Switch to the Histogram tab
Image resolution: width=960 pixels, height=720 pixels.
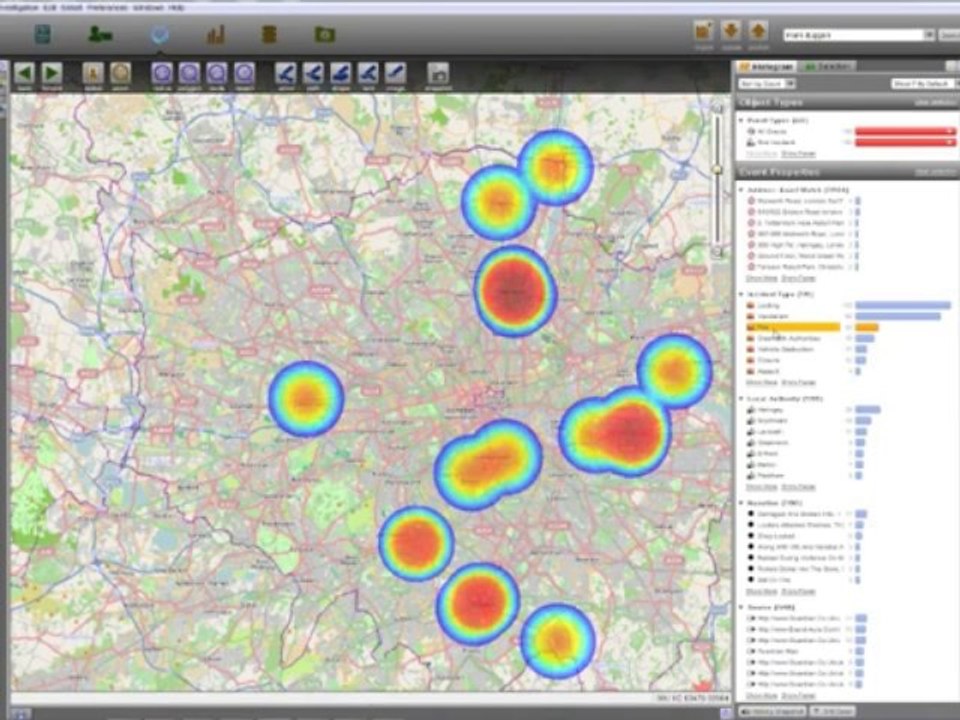click(768, 67)
